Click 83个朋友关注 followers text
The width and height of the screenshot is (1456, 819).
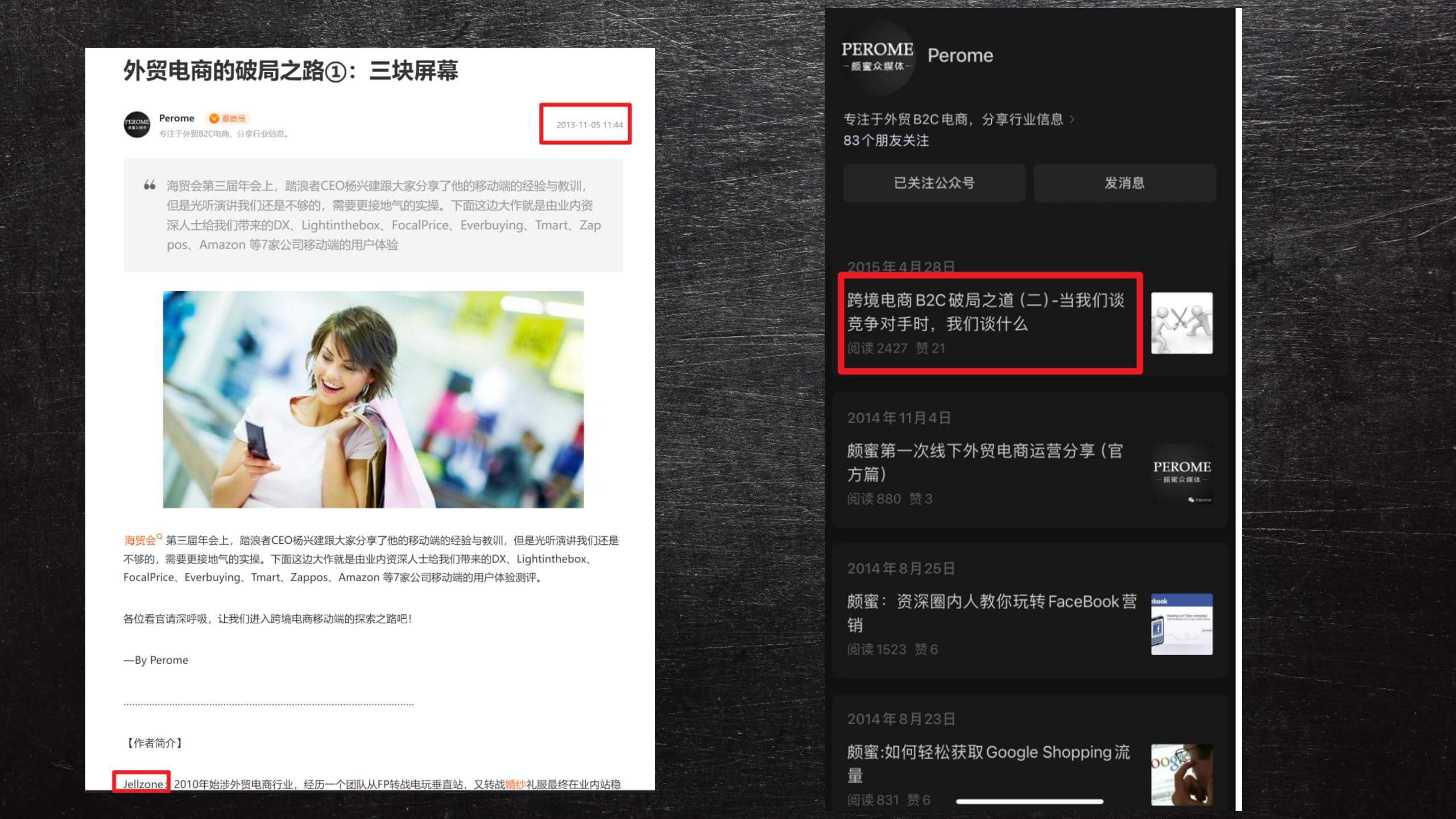click(x=886, y=140)
